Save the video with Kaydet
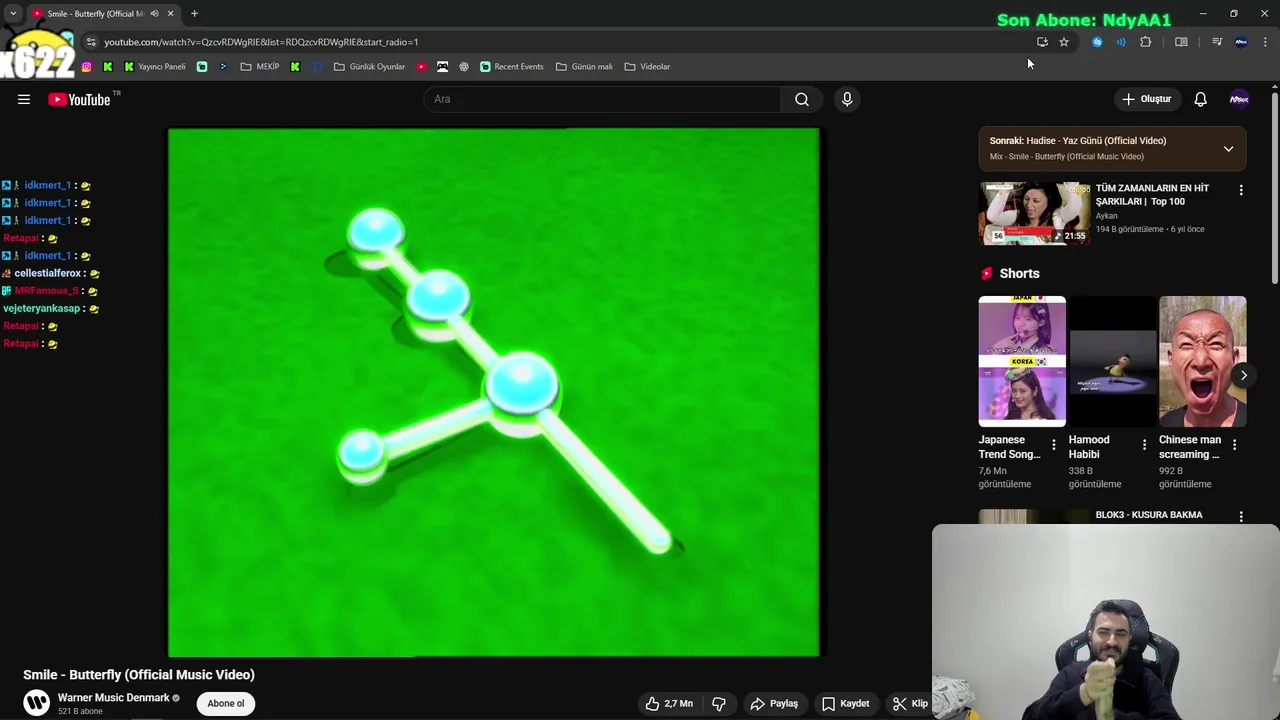1280x720 pixels. 846,703
